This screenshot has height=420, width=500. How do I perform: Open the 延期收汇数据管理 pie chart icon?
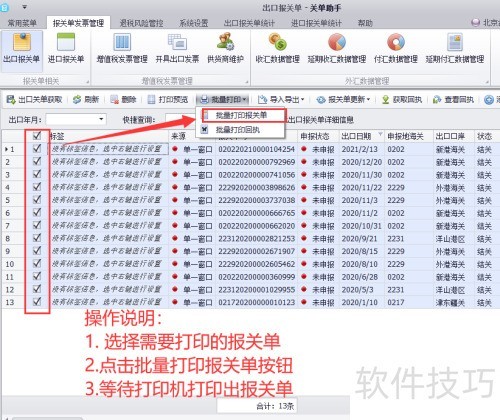(337, 42)
